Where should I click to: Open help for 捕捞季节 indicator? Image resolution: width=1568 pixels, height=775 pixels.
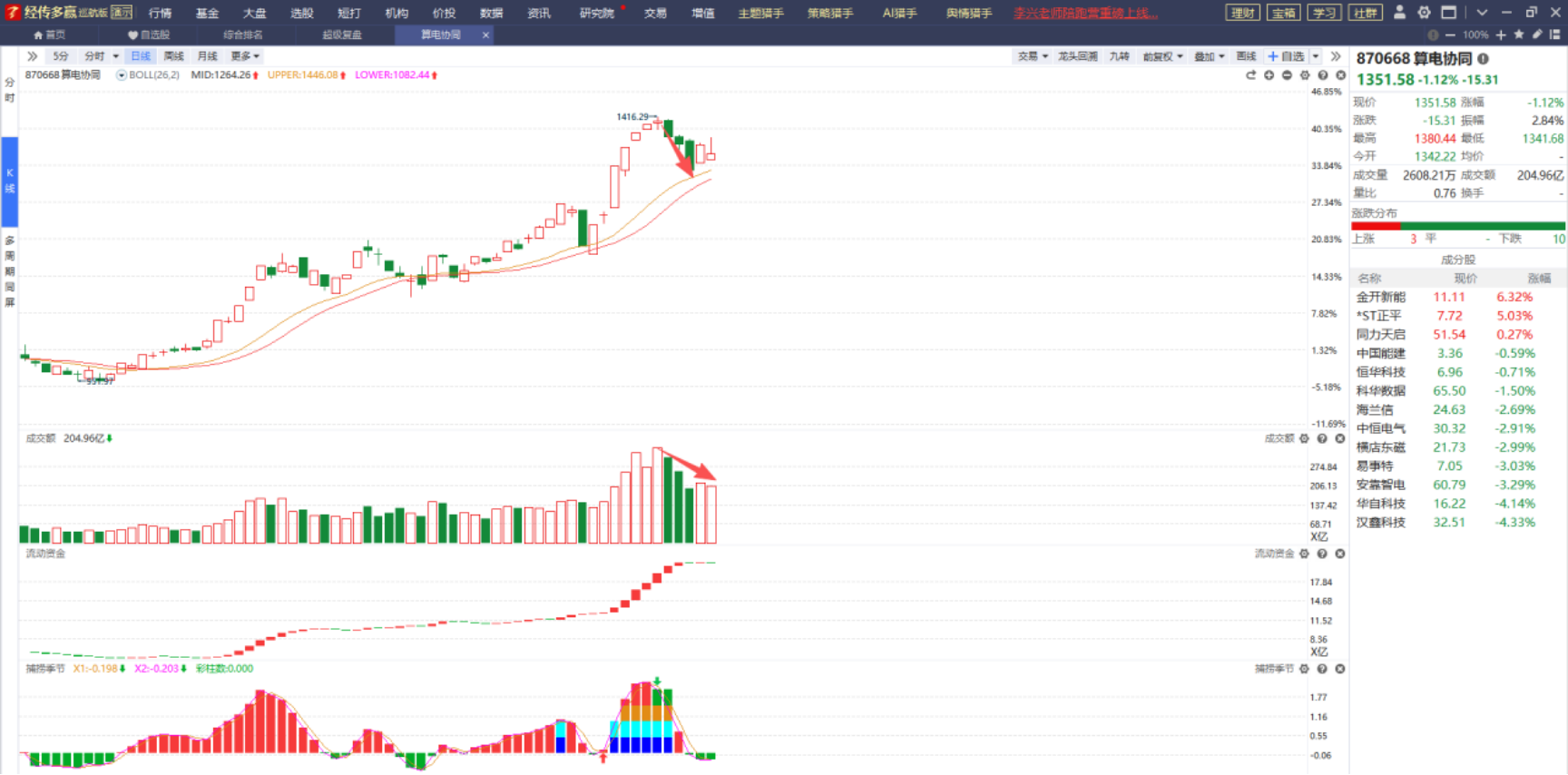[1322, 669]
